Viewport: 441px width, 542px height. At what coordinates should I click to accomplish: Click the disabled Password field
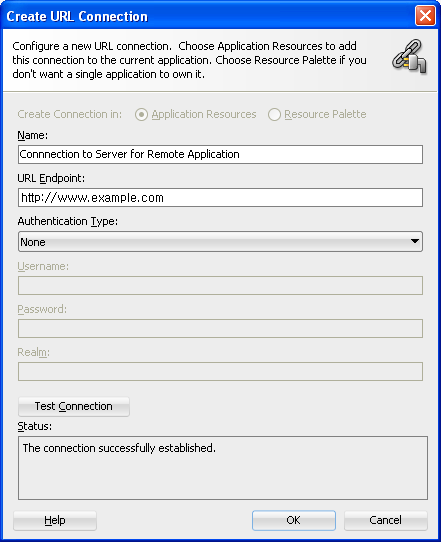click(220, 328)
